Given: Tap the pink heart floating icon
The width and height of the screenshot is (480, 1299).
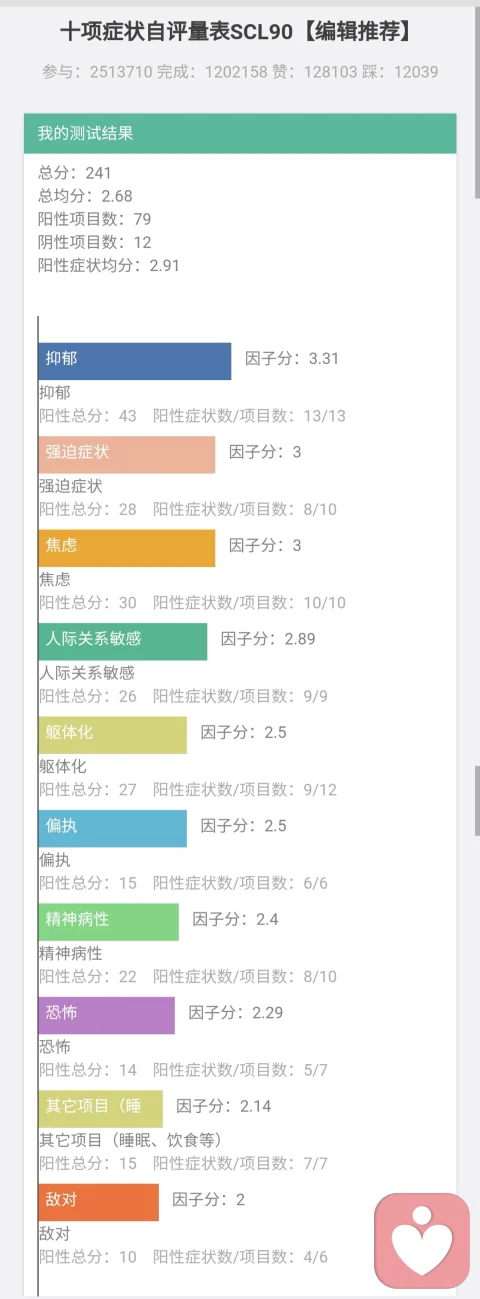Looking at the screenshot, I should pyautogui.click(x=422, y=1241).
